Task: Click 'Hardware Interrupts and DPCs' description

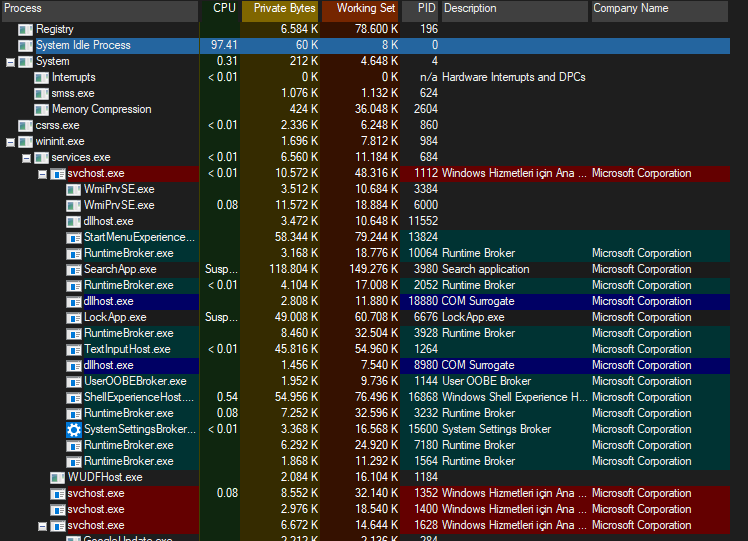Action: (x=514, y=77)
